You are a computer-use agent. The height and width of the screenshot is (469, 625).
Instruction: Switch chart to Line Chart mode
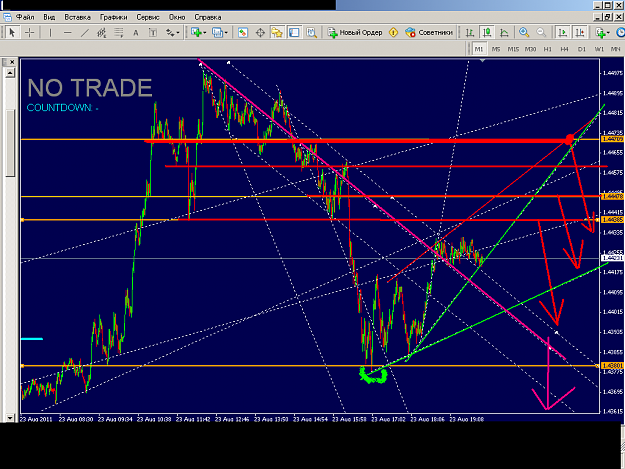[x=504, y=33]
